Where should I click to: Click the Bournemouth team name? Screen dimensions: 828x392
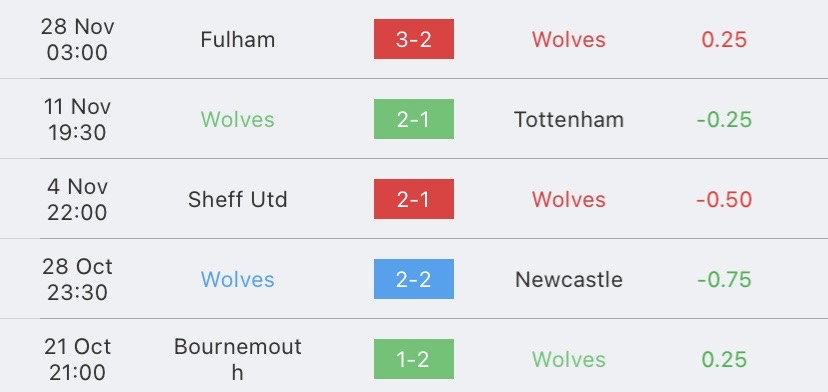pyautogui.click(x=238, y=359)
